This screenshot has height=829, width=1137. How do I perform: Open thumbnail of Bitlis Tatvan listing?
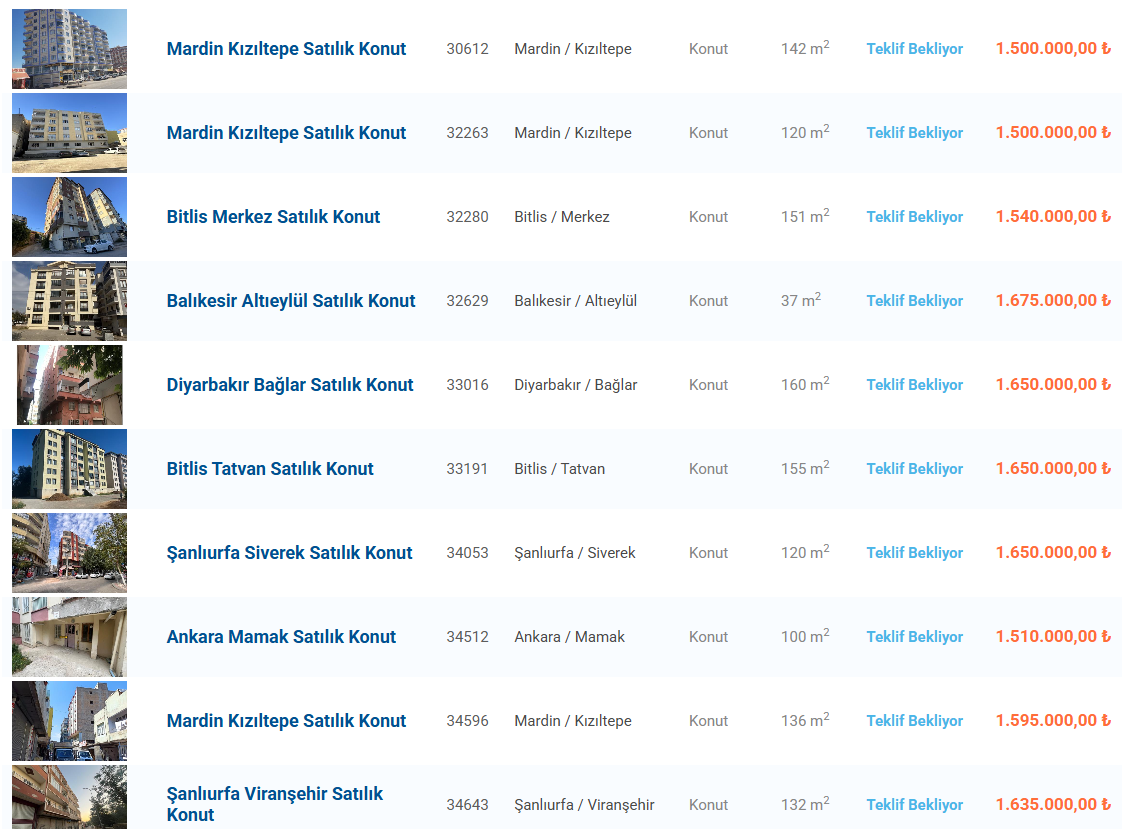(x=70, y=469)
